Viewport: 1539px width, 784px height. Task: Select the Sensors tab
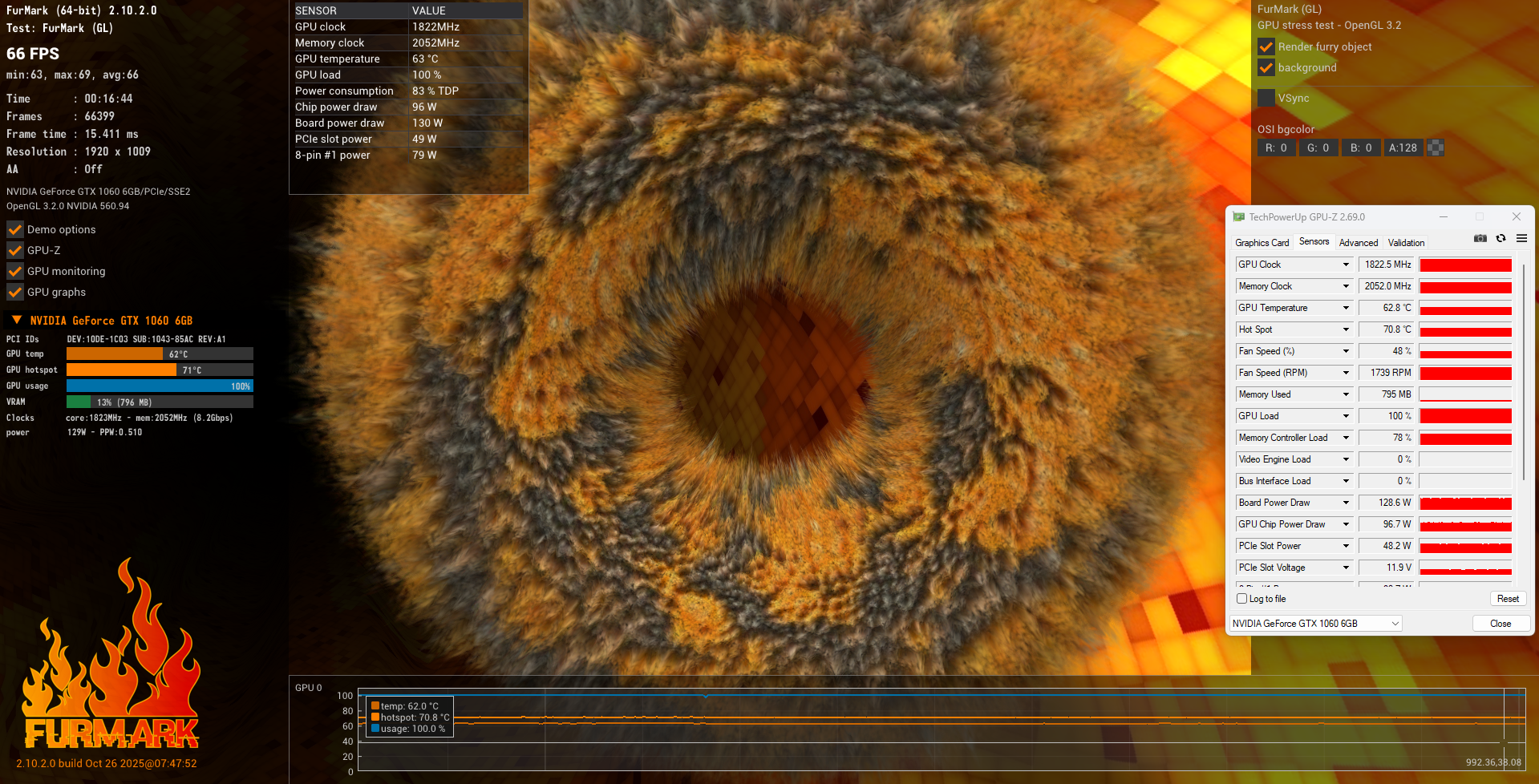(x=1314, y=241)
